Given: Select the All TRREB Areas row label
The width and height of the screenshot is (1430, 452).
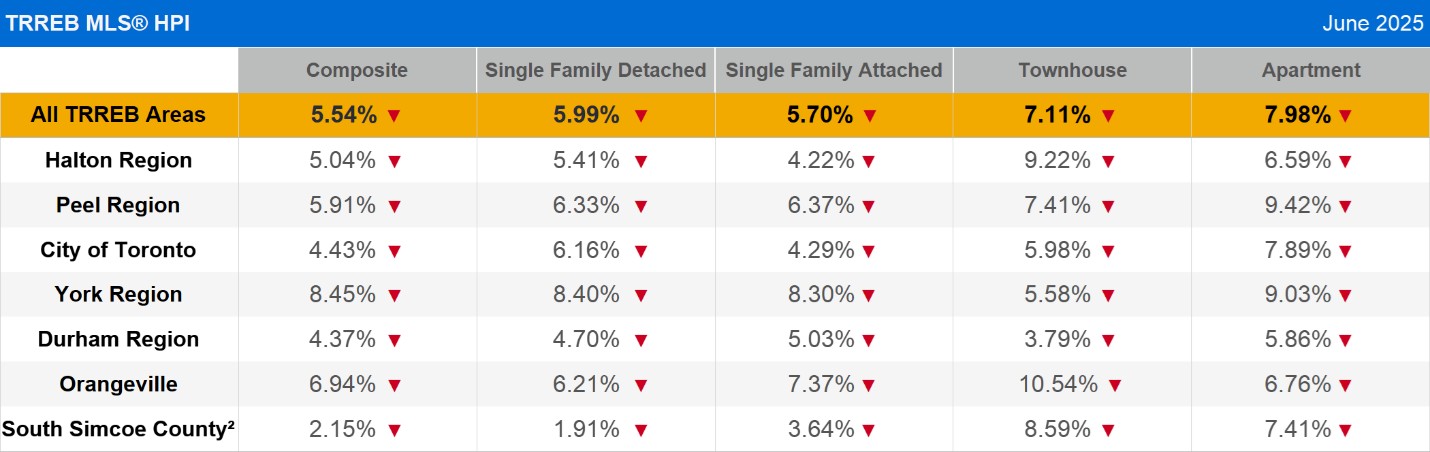Looking at the screenshot, I should 118,115.
